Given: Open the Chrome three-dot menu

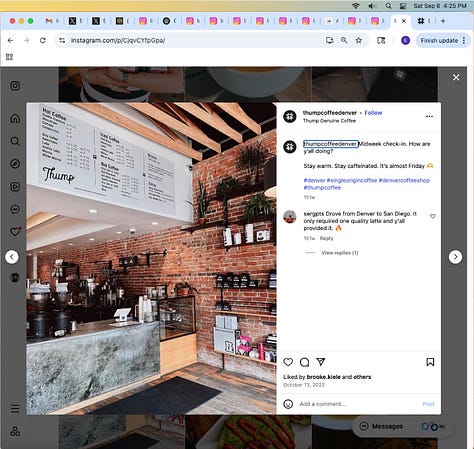Looking at the screenshot, I should pos(464,40).
